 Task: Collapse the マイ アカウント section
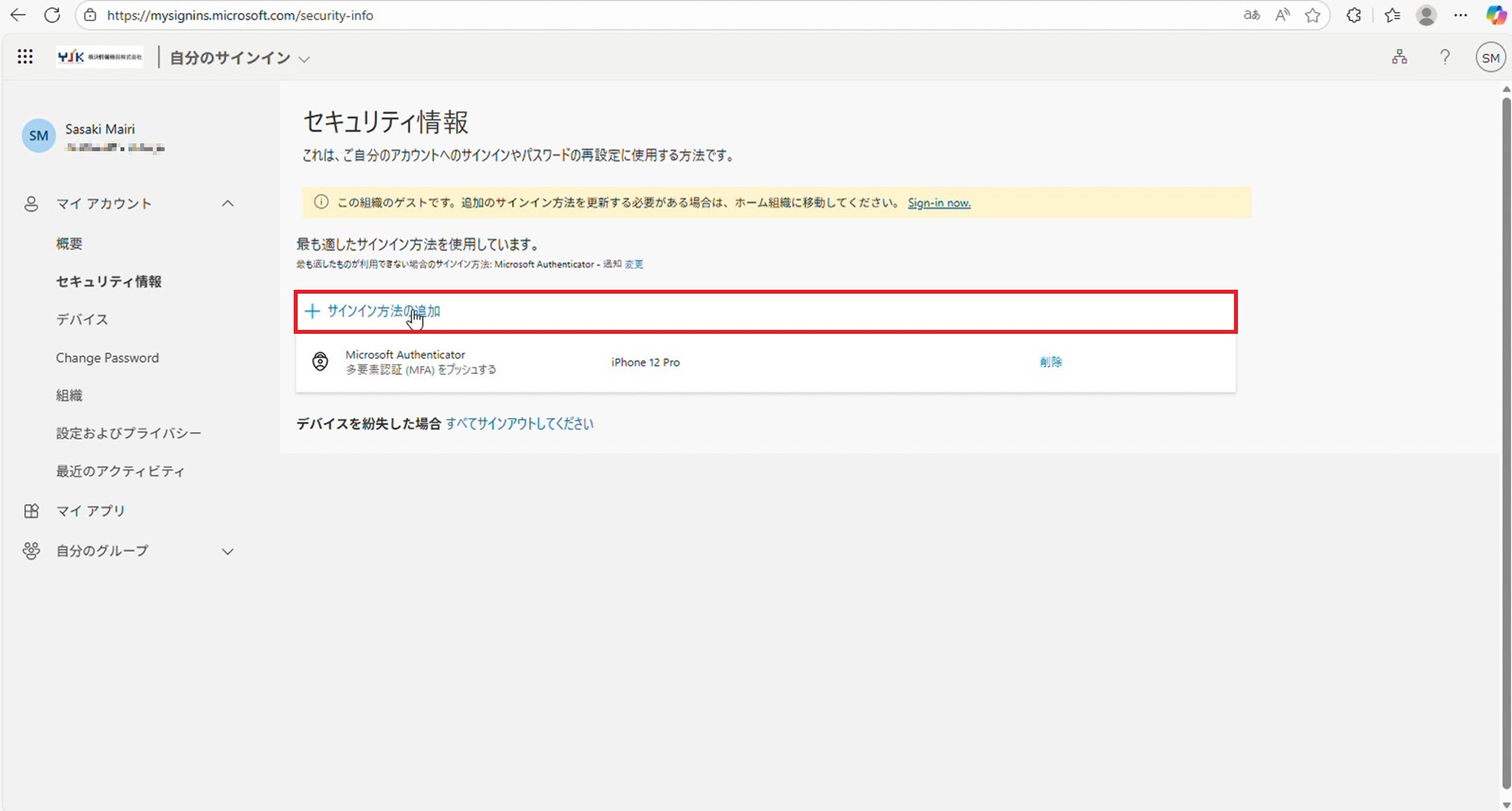click(x=228, y=204)
